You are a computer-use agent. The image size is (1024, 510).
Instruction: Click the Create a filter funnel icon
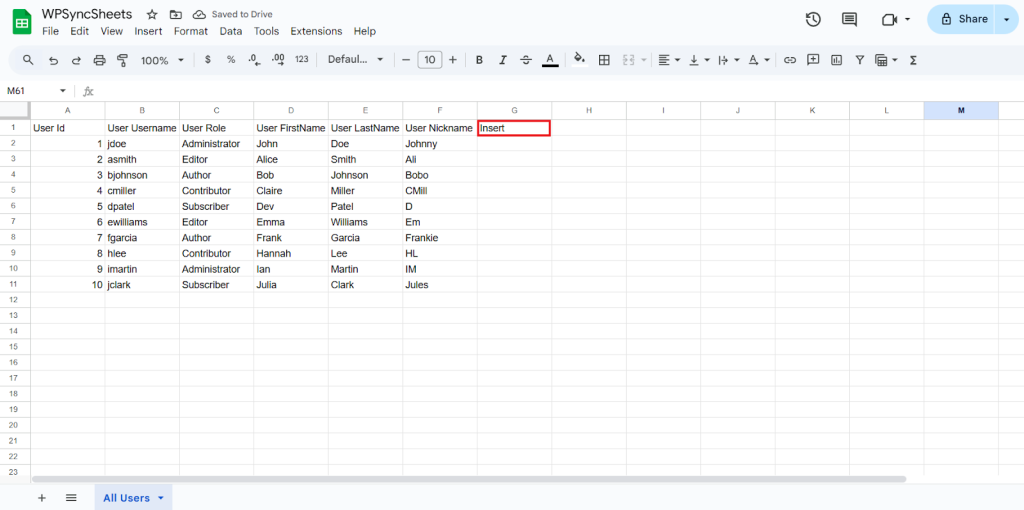(860, 60)
